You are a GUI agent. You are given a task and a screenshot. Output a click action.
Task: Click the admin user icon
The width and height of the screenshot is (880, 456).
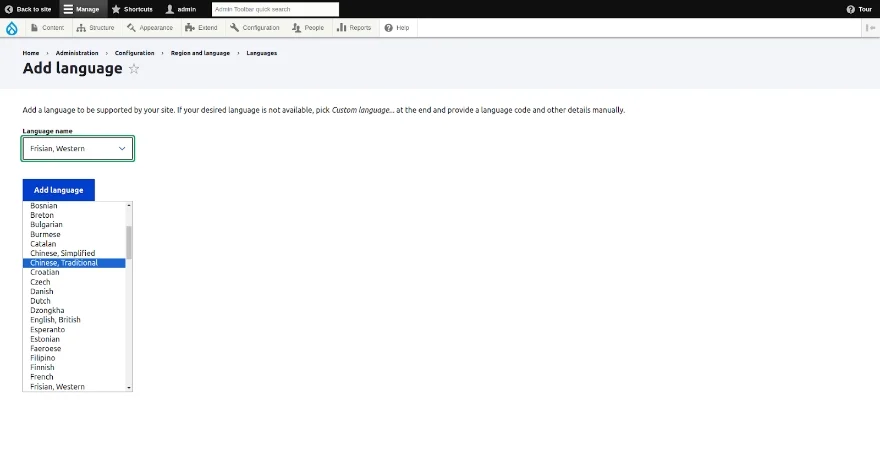(x=170, y=9)
